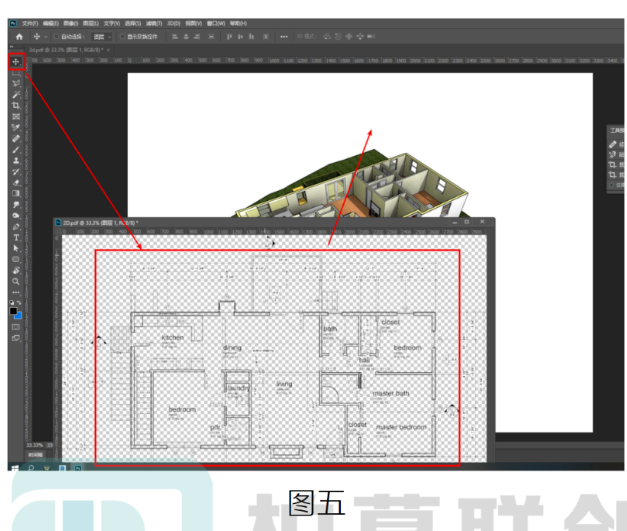
Task: Open the 滤镜(T) Filter menu
Action: [154, 24]
